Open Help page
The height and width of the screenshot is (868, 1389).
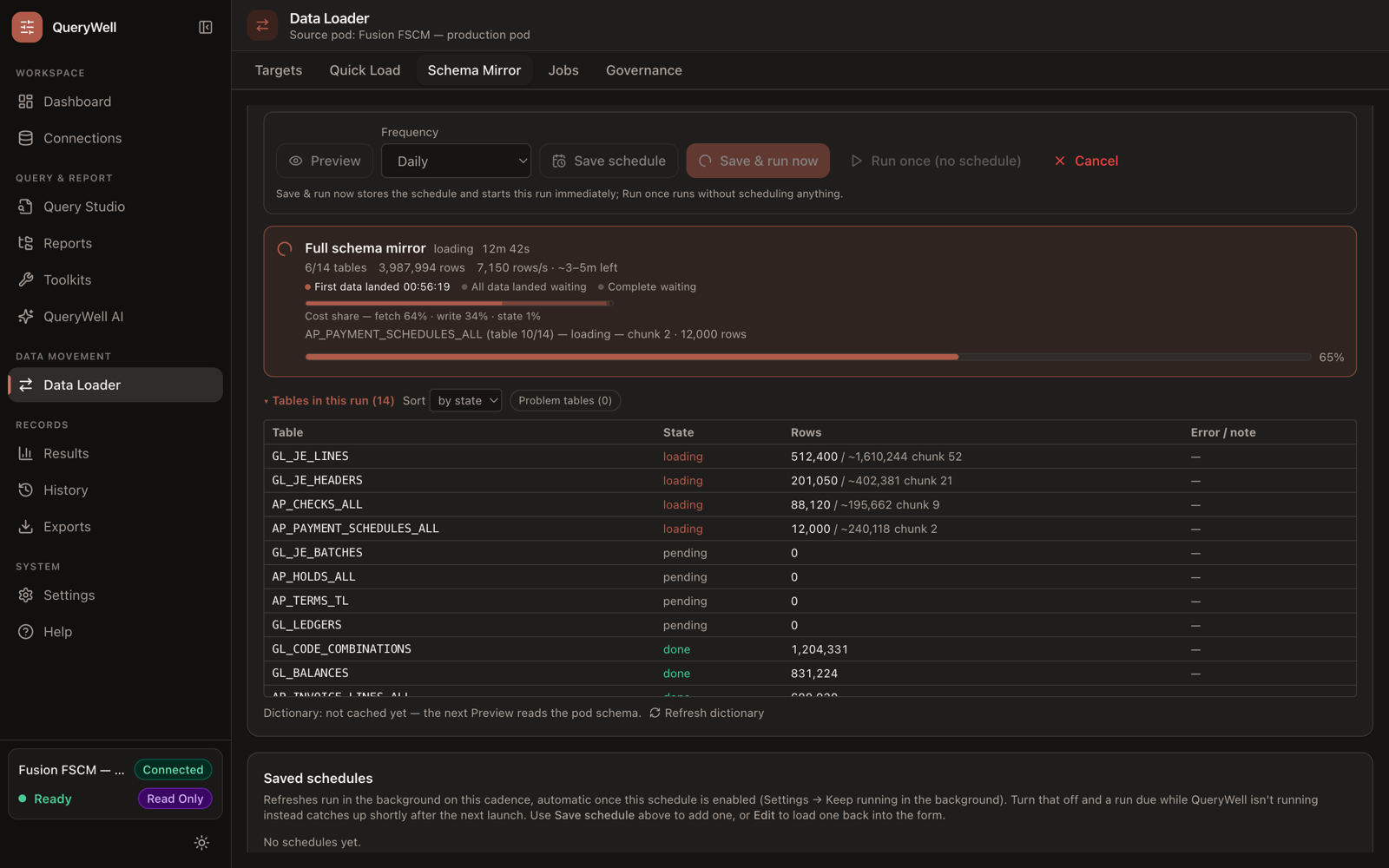pyautogui.click(x=115, y=631)
